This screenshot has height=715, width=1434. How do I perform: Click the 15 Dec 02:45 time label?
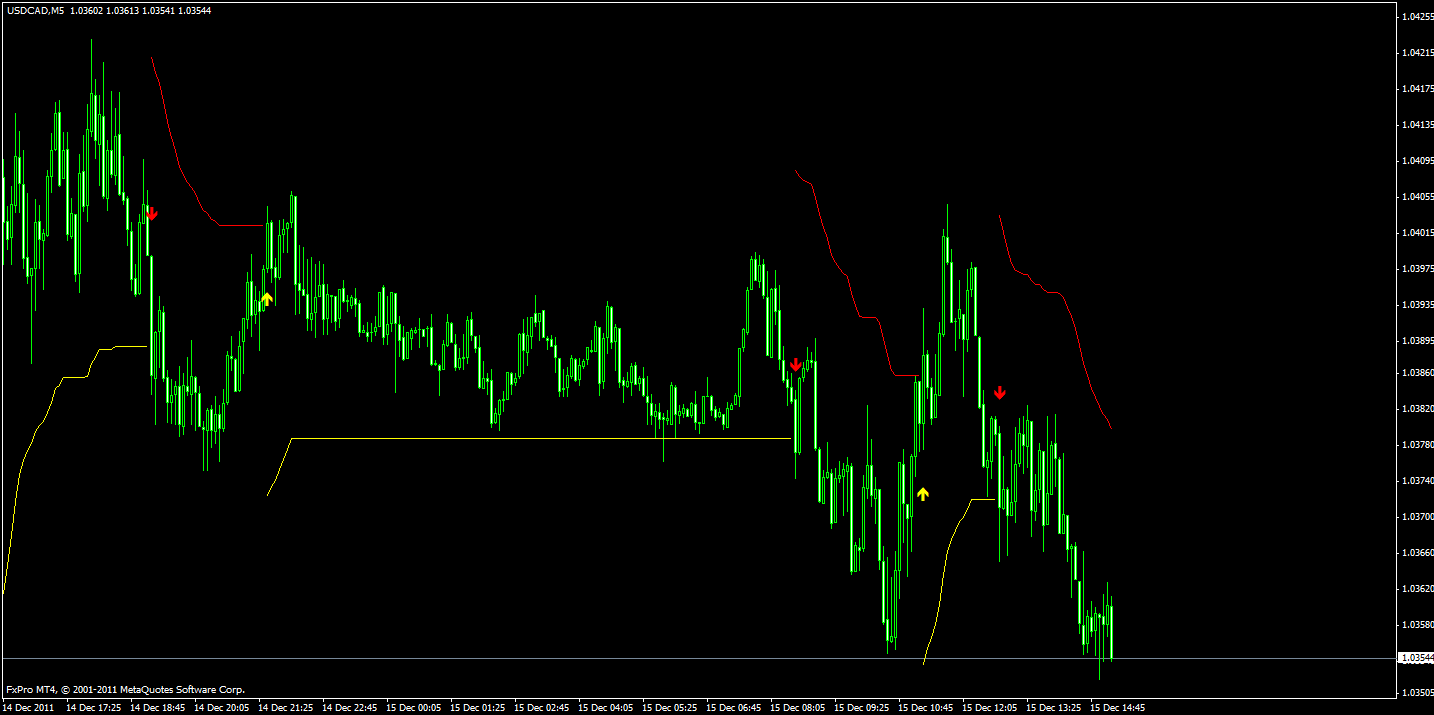coord(542,707)
